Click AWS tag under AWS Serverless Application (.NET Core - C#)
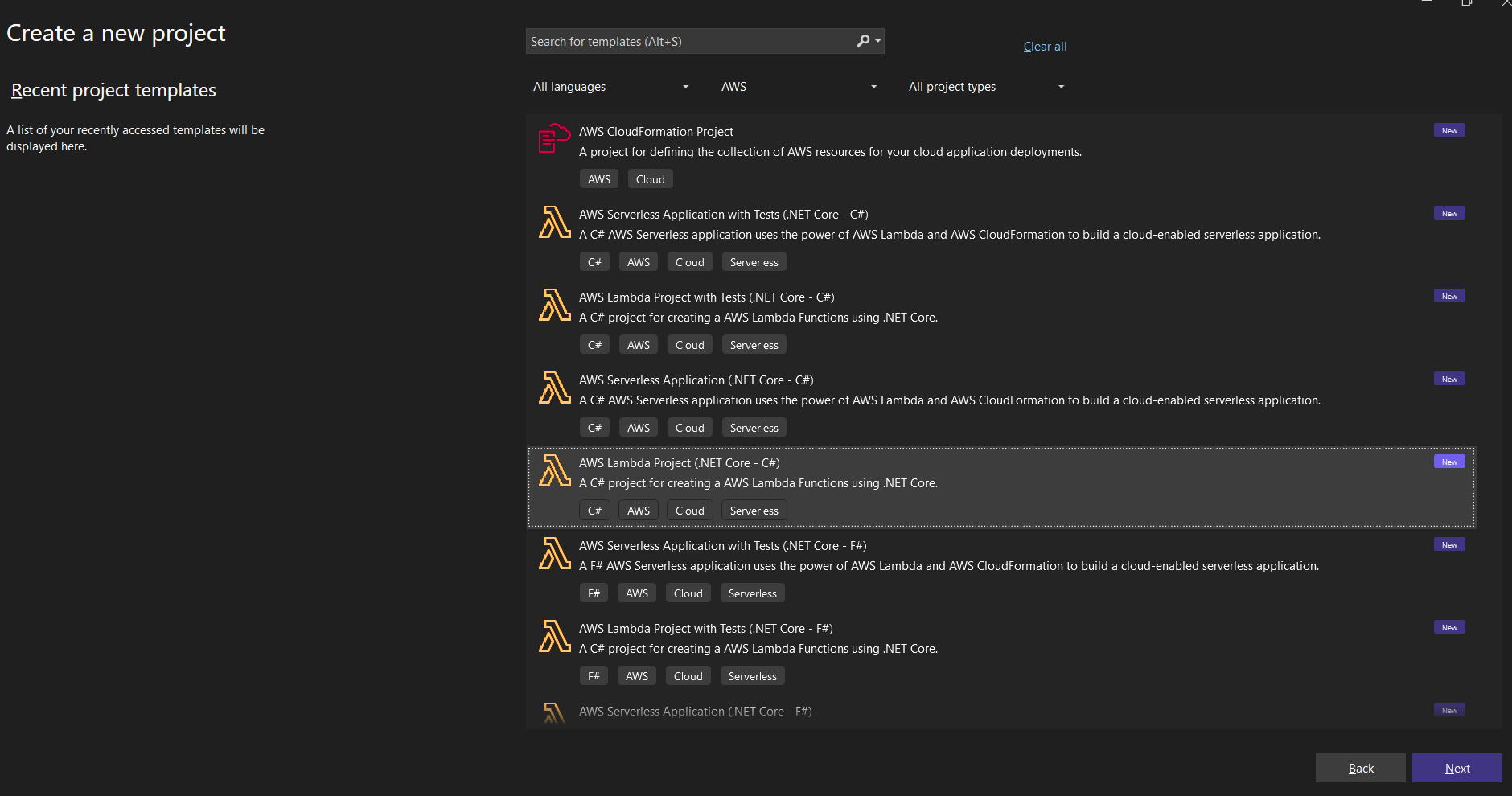Image resolution: width=1512 pixels, height=796 pixels. pos(639,428)
